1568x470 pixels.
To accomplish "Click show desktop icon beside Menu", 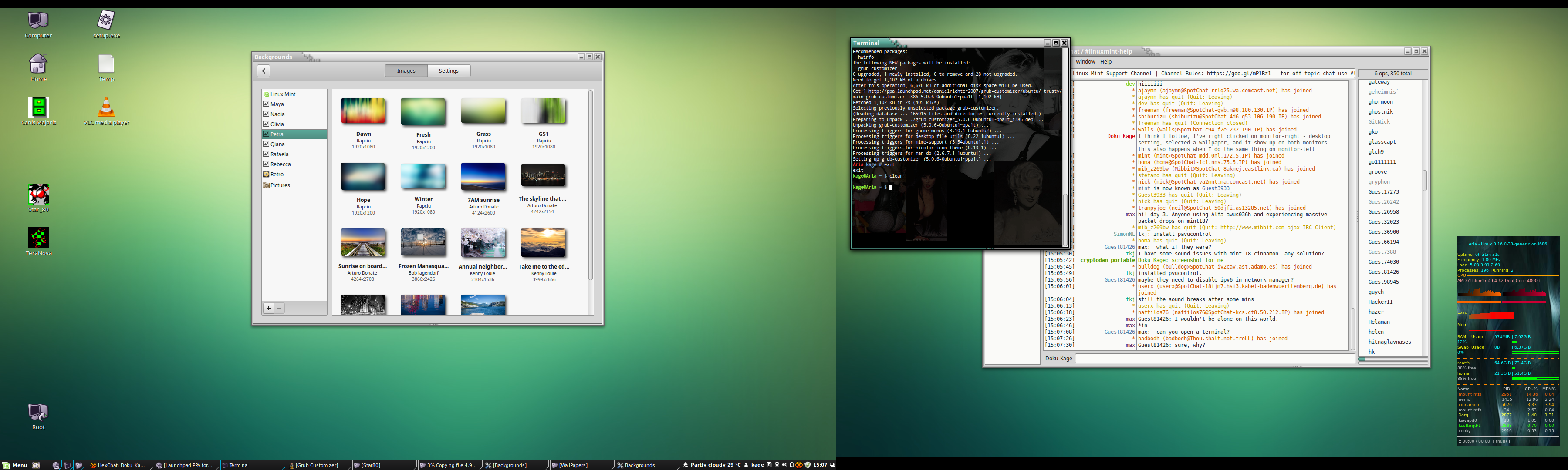I will coord(36,465).
